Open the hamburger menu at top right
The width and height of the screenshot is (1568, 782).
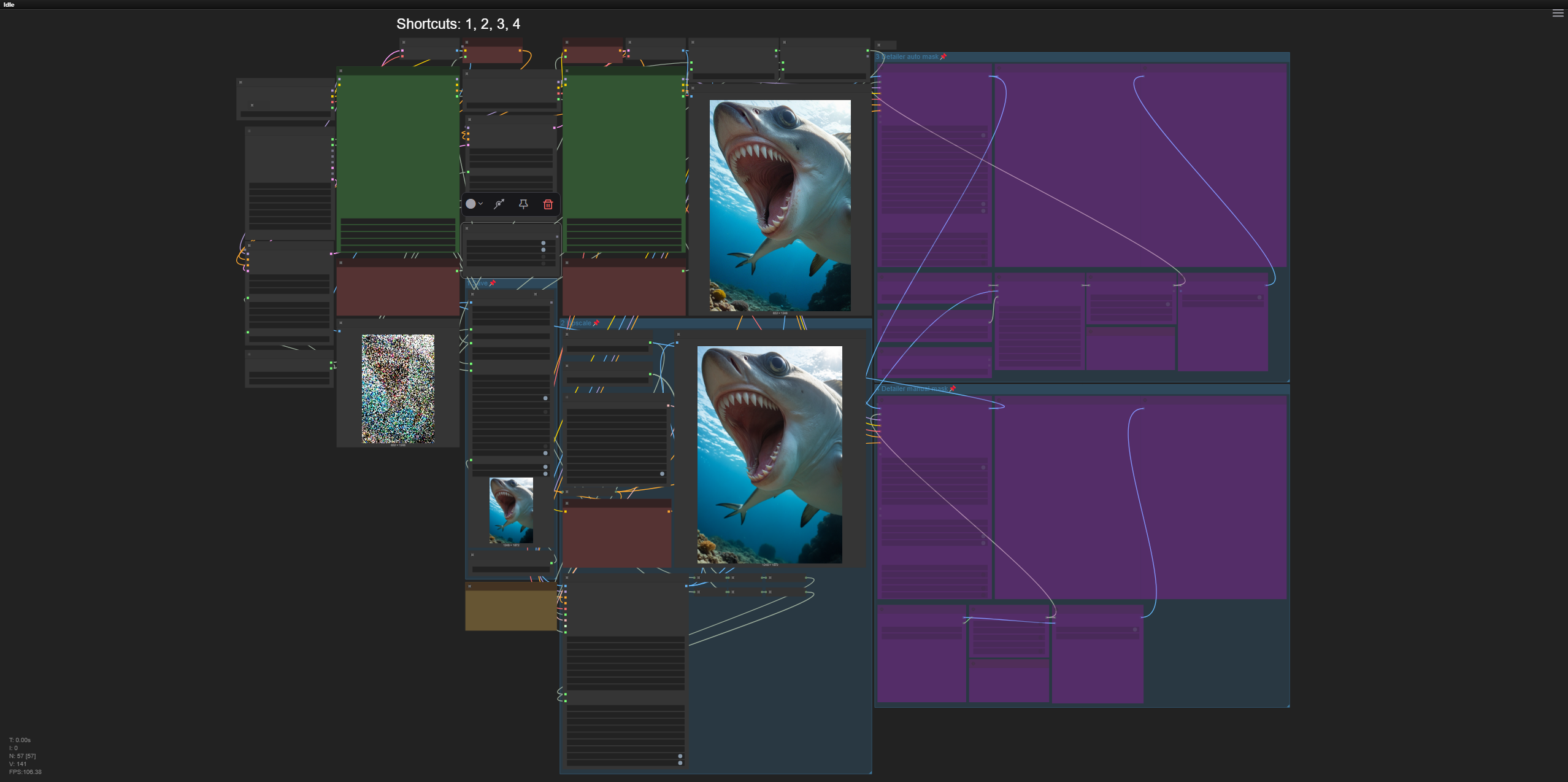tap(1558, 14)
